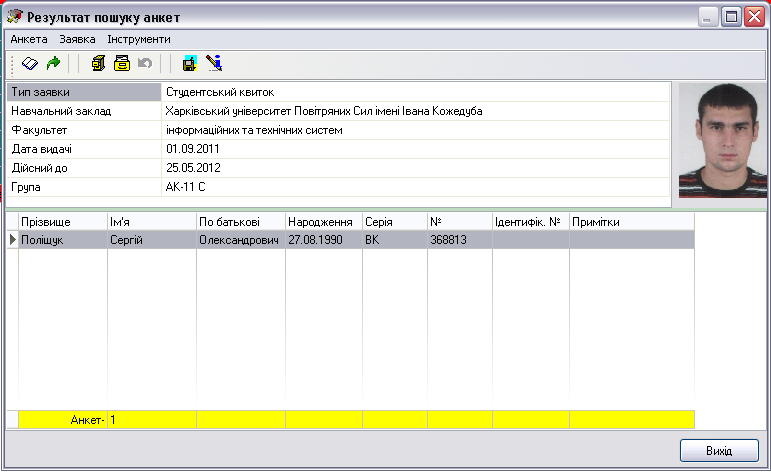Click the faculty value інформаційних та технічних систем
This screenshot has height=472, width=771.
(254, 130)
